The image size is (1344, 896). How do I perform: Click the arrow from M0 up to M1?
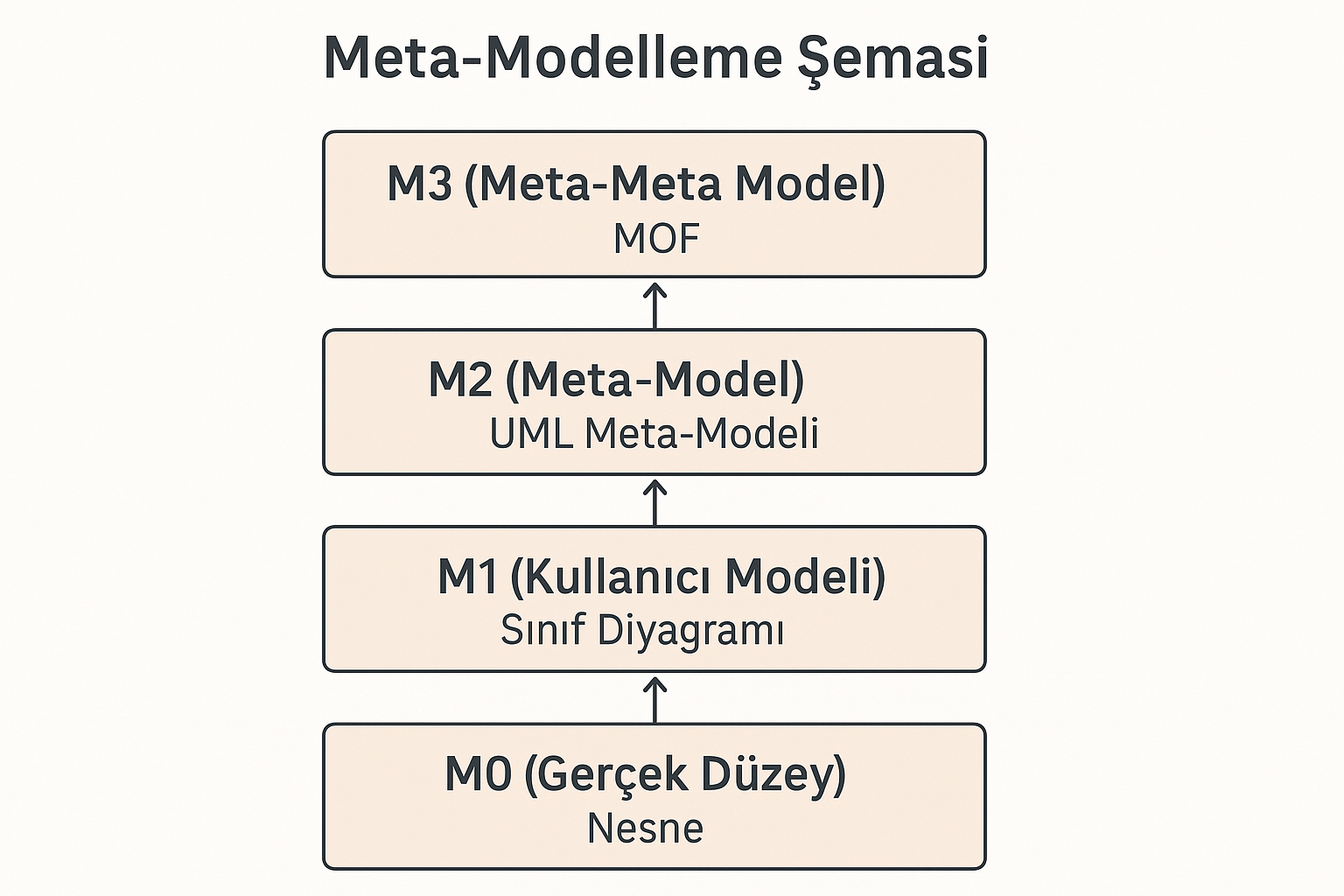point(654,698)
